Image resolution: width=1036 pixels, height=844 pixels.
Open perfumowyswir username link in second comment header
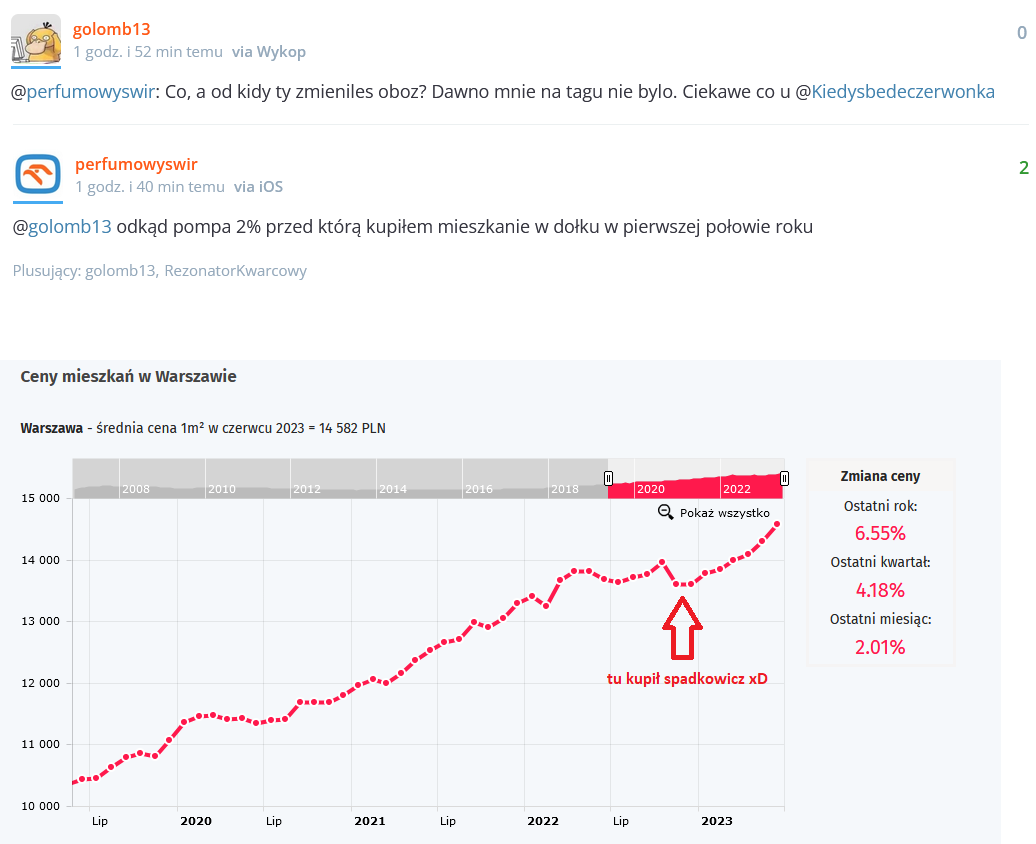coord(136,164)
